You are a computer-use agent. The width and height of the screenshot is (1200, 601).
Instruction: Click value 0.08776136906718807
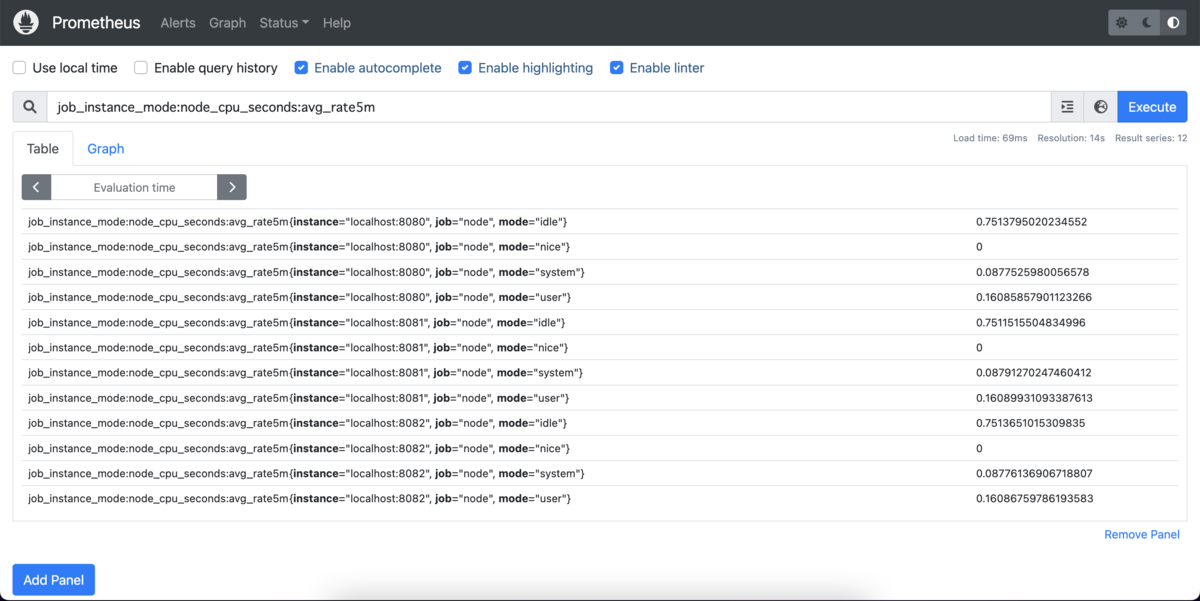[x=1034, y=473]
